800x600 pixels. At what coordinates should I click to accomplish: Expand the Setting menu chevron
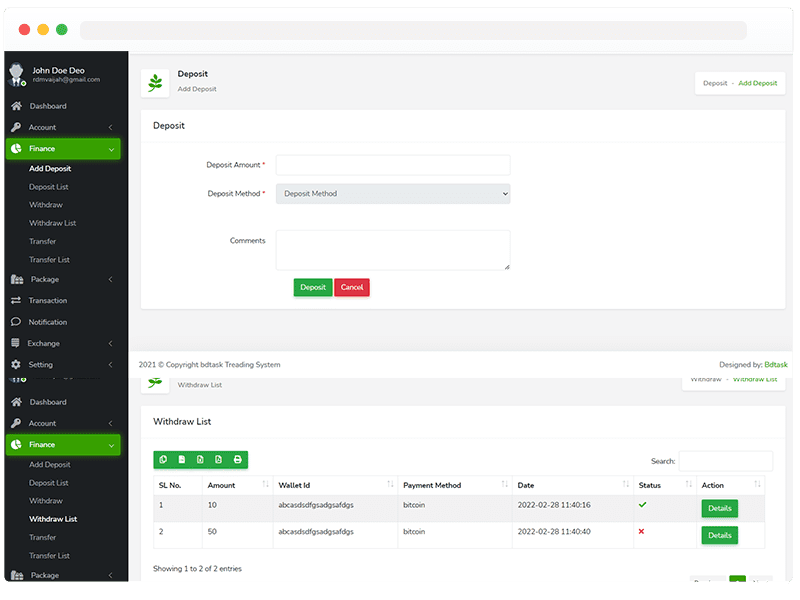tap(110, 365)
